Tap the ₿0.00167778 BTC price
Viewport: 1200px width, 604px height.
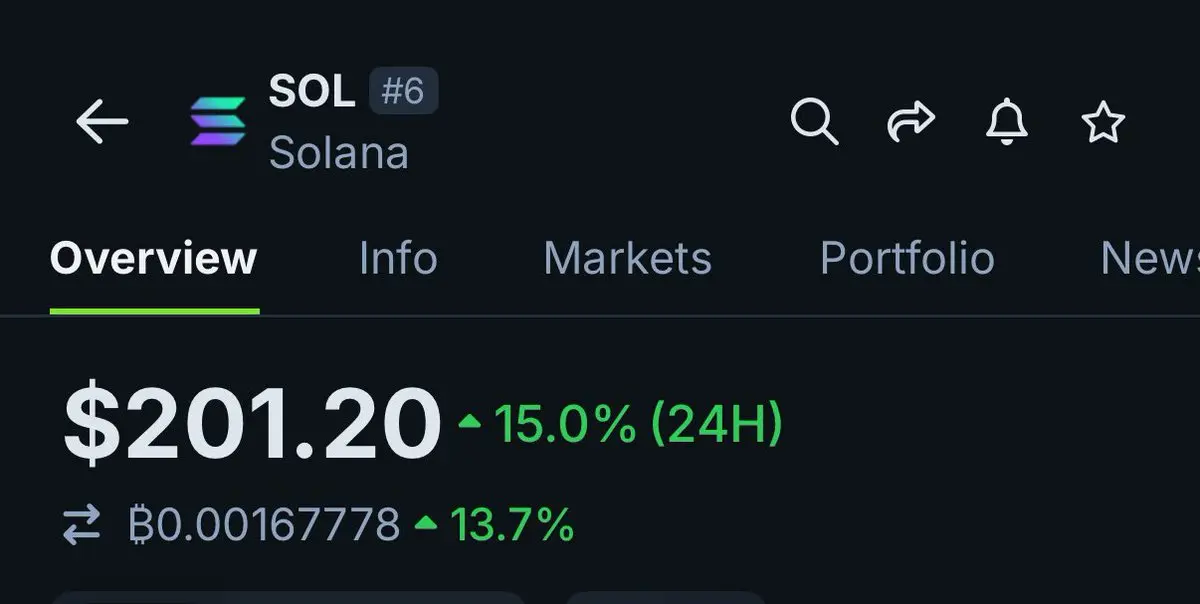click(265, 524)
